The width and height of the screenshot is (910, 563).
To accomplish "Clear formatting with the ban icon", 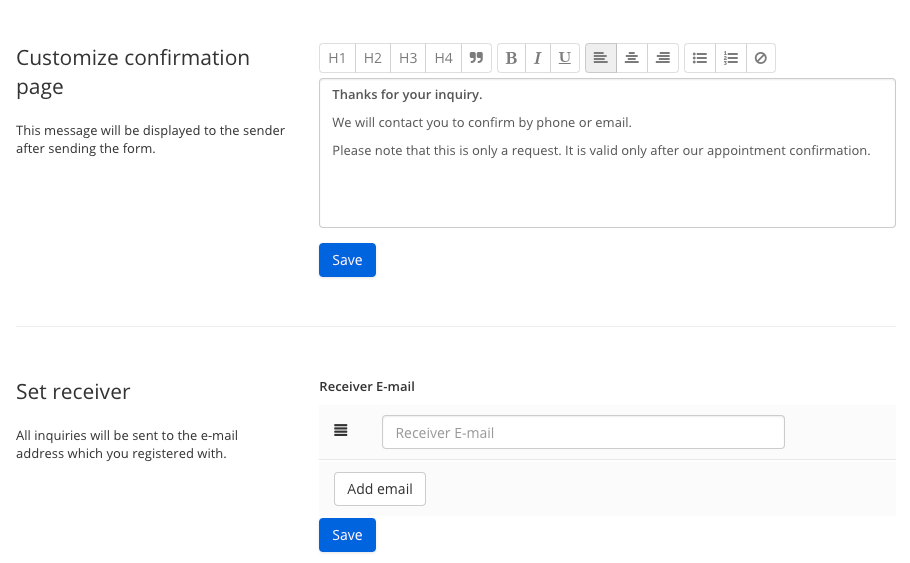I will pyautogui.click(x=761, y=58).
